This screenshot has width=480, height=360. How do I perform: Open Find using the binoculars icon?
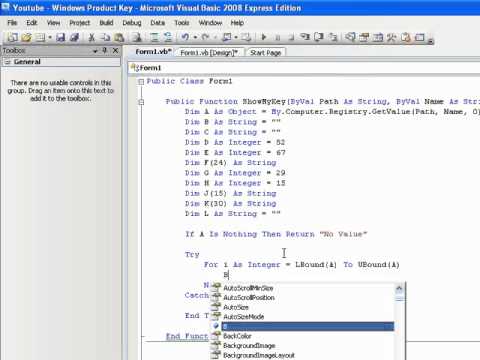[137, 37]
